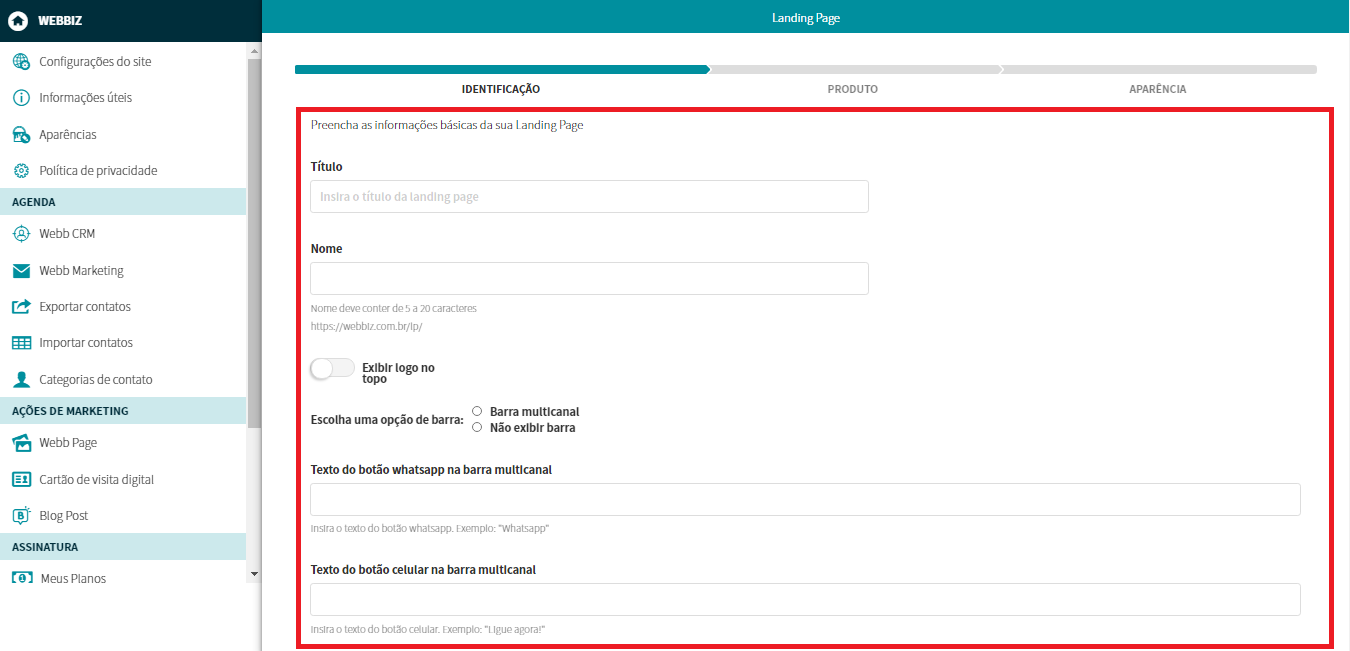
Task: Click Política de privacidade gear icon
Action: pos(21,171)
